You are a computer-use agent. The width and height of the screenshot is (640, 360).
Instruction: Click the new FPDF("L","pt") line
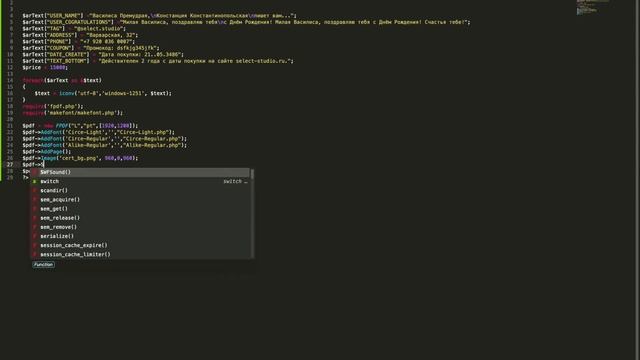click(80, 126)
